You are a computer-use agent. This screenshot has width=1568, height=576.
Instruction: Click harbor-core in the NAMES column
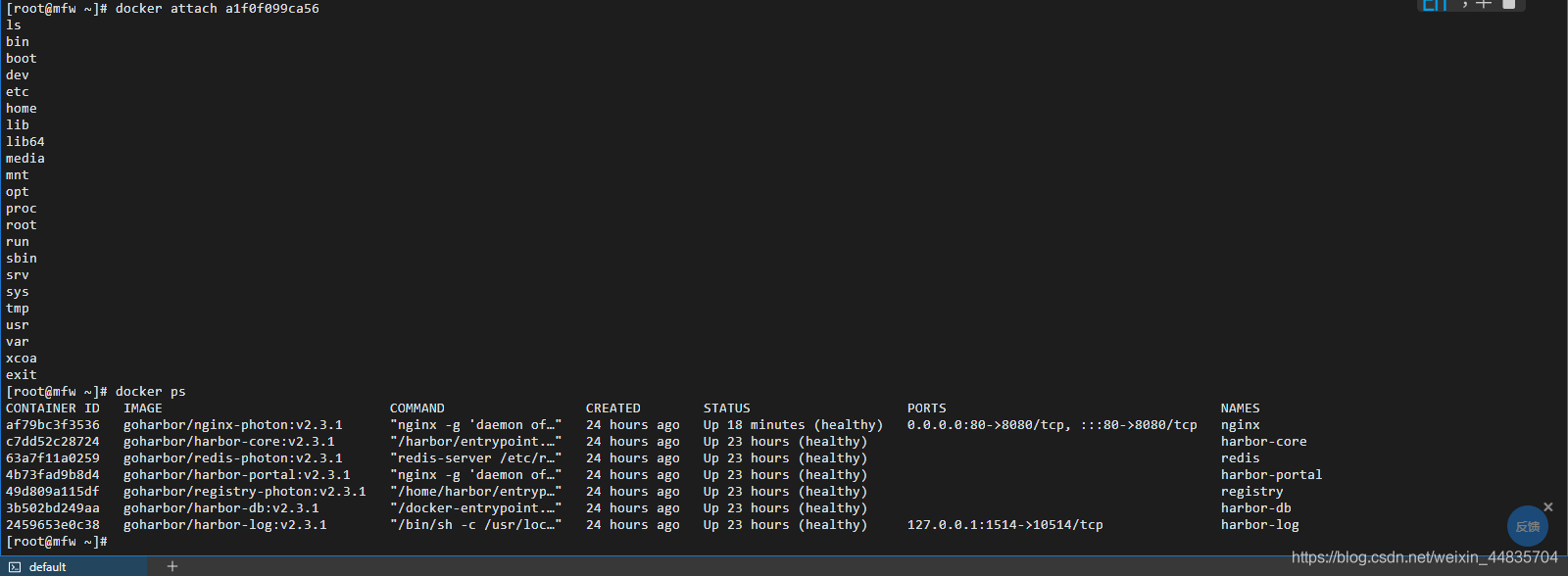coord(1264,442)
